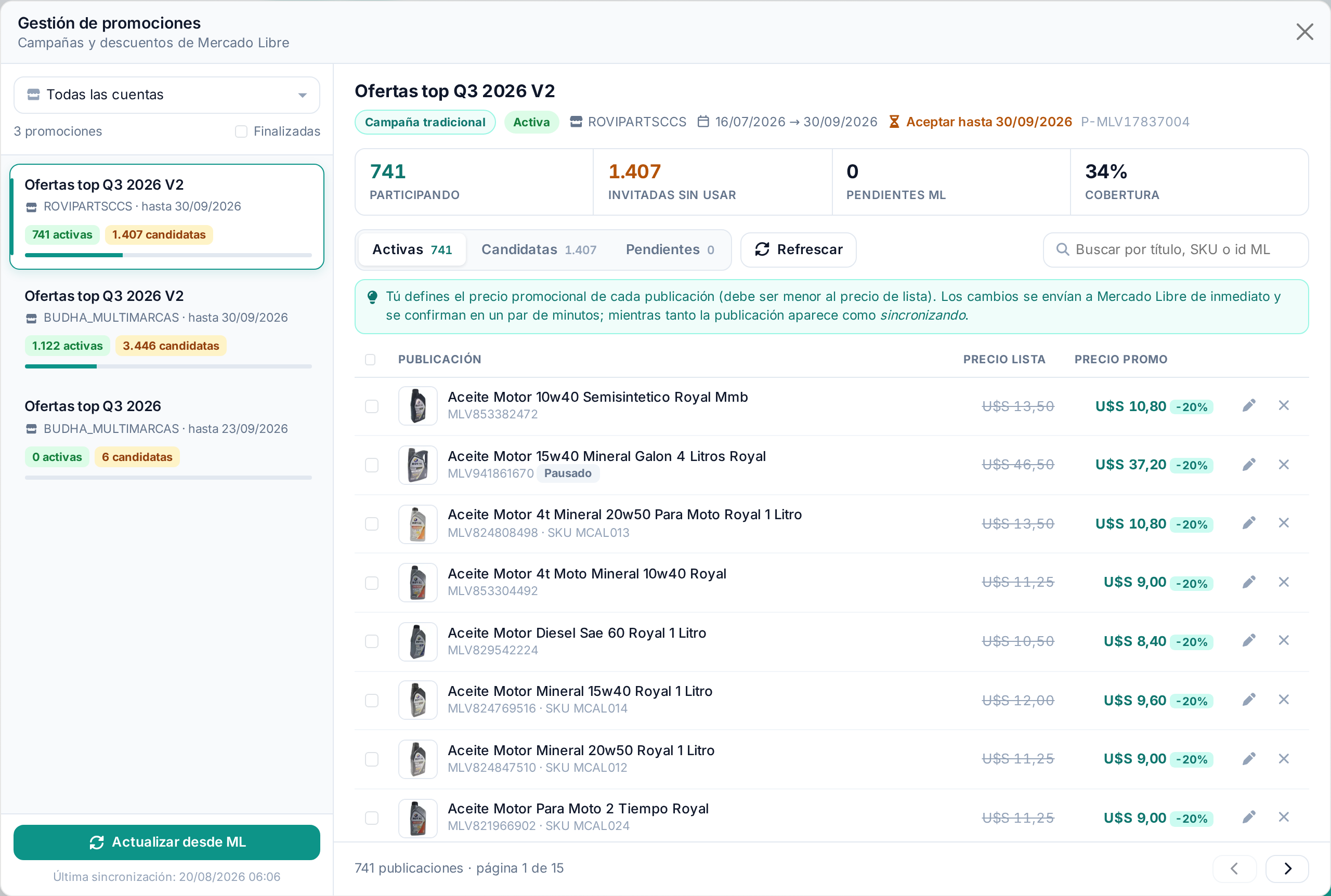Click the 0 Pendientes ML stat card
The width and height of the screenshot is (1331, 896).
point(951,182)
